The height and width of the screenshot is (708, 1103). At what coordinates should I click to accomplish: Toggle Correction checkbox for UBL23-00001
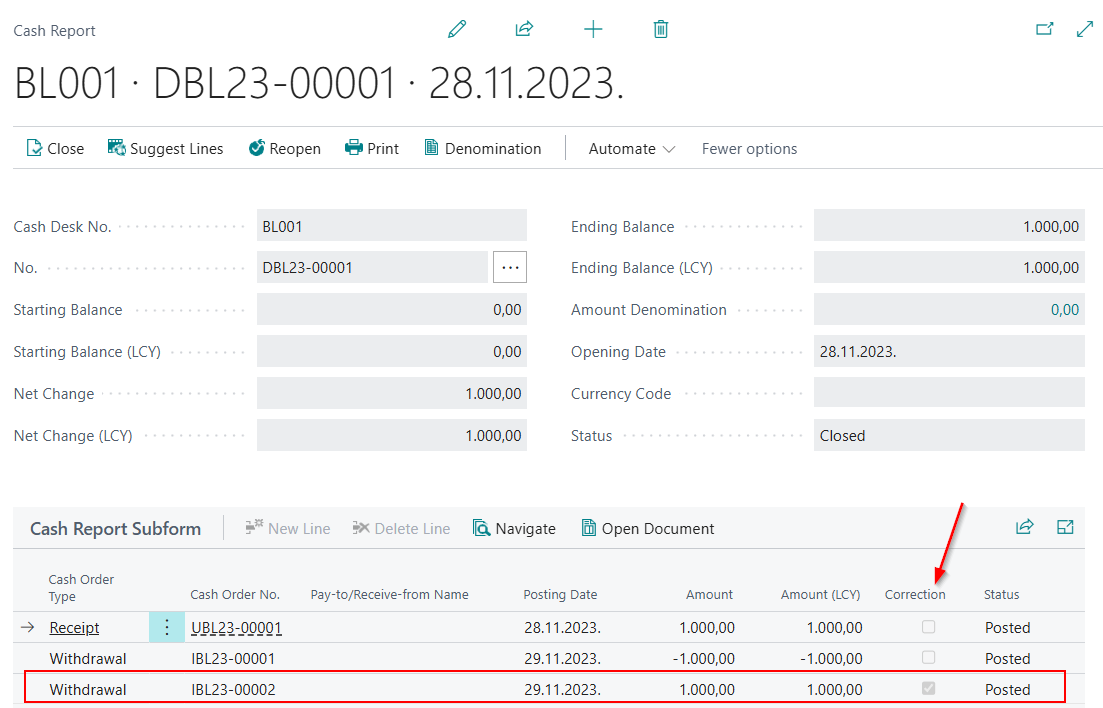pyautogui.click(x=929, y=626)
